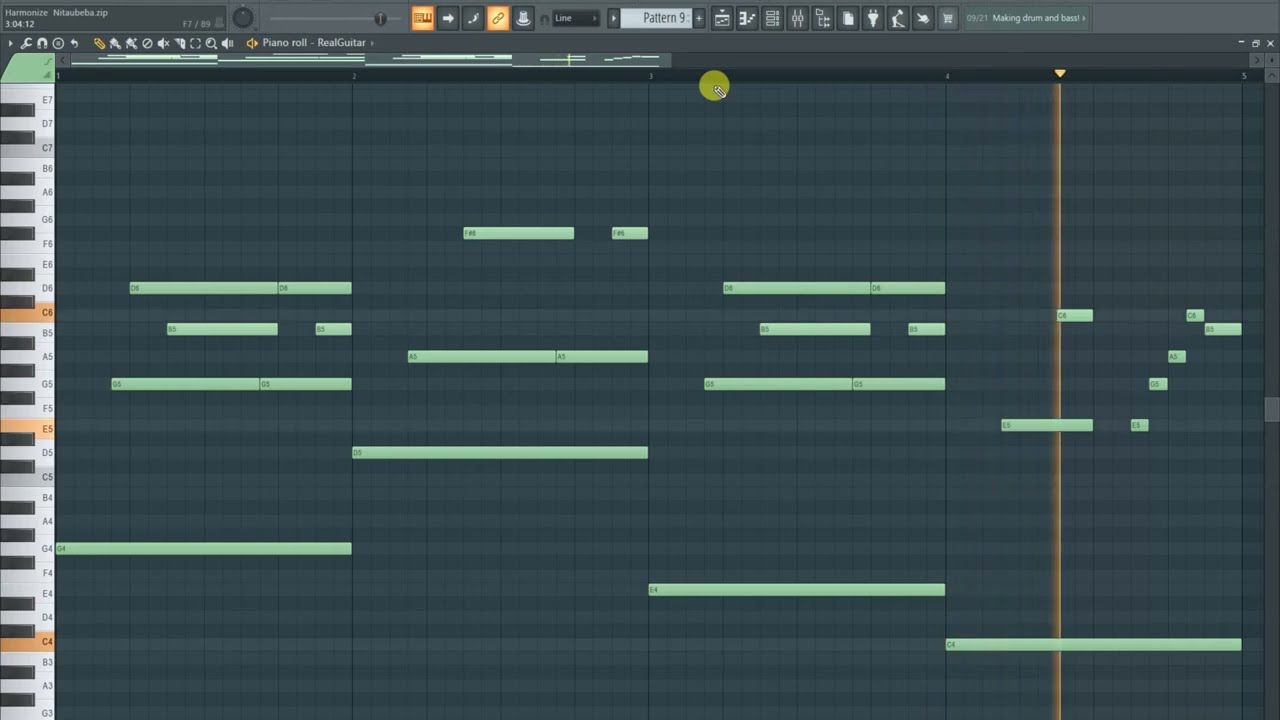This screenshot has width=1280, height=720.
Task: Select the long E4 note in bar 3
Action: click(797, 590)
